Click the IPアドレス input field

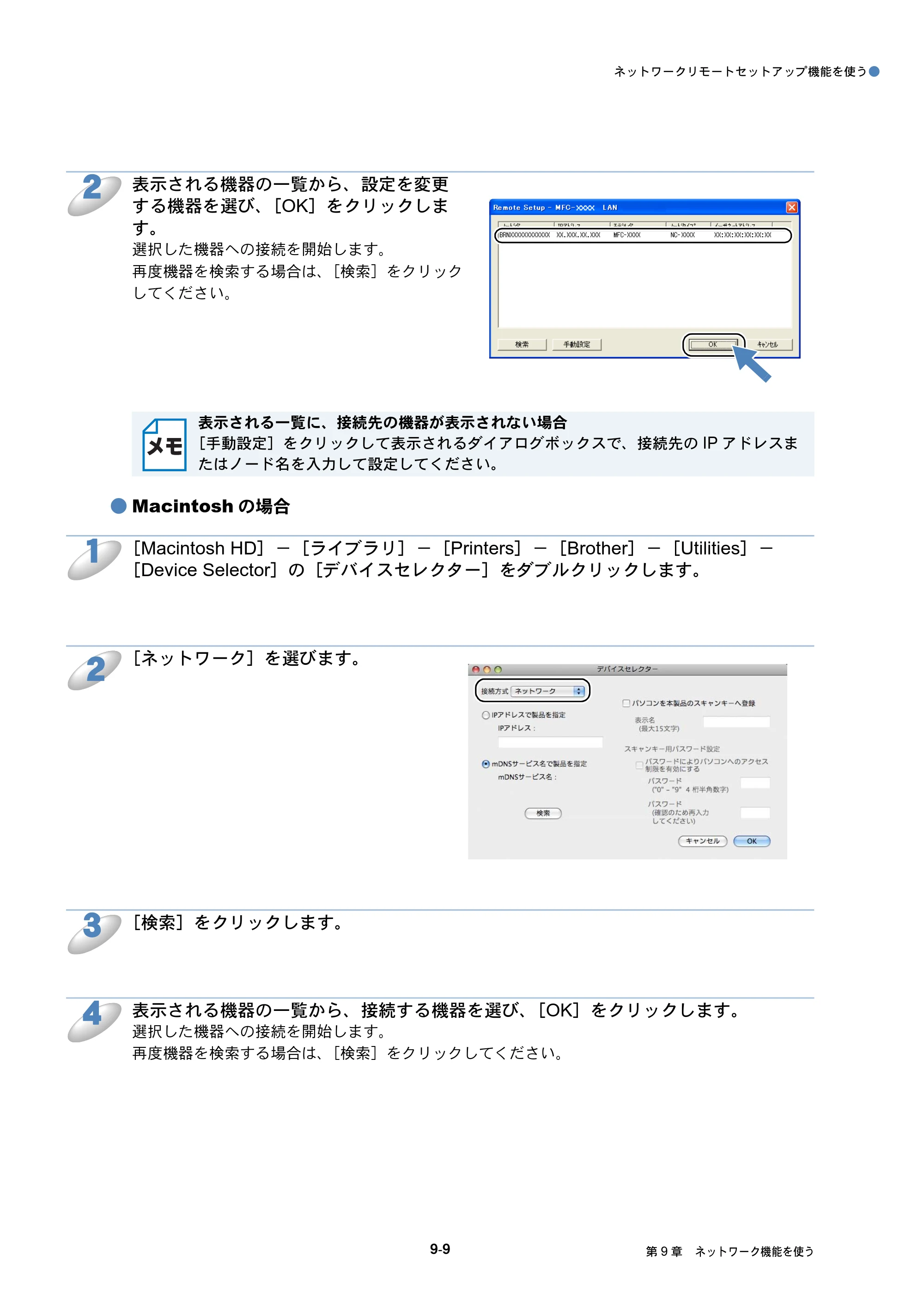point(550,742)
